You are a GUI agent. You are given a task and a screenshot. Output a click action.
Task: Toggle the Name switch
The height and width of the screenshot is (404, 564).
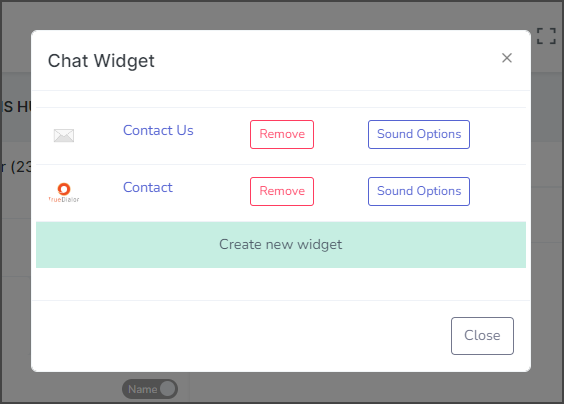pos(150,389)
